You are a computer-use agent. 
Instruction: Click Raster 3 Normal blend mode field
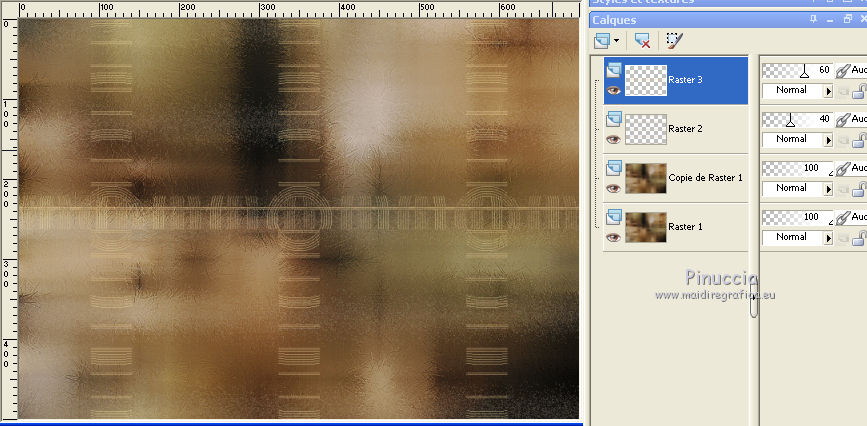[x=793, y=91]
